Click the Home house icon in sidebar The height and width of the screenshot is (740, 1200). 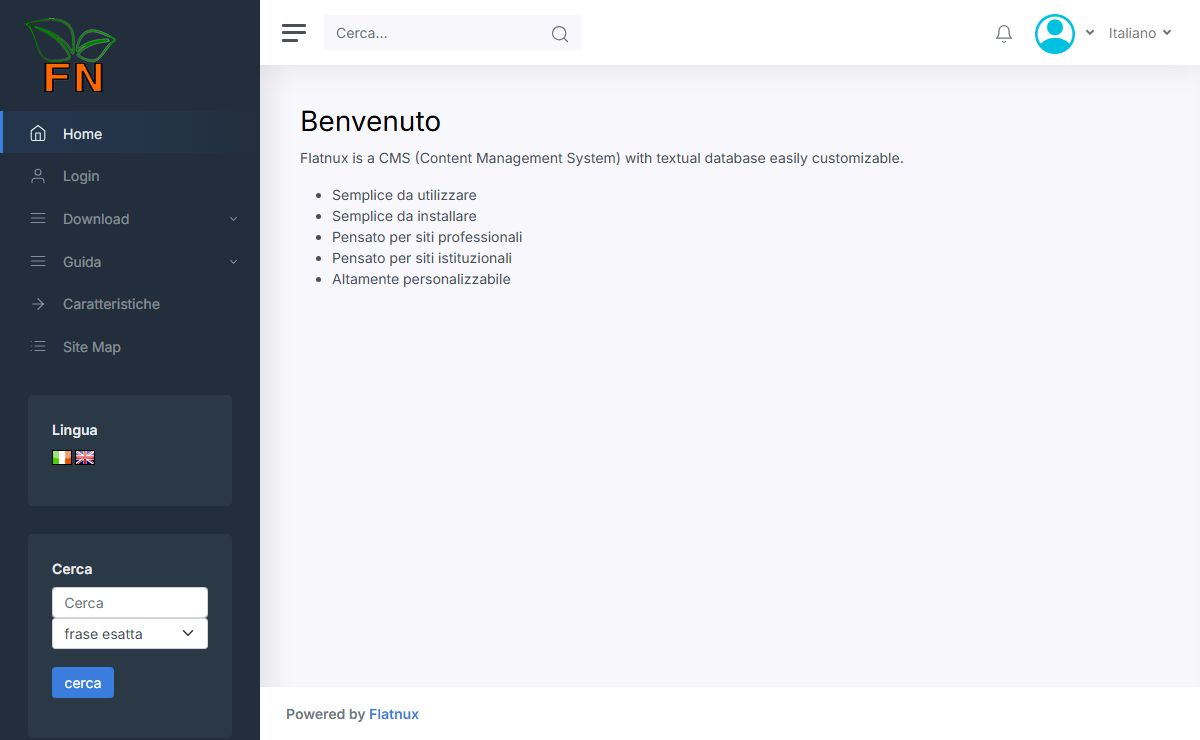pos(38,133)
